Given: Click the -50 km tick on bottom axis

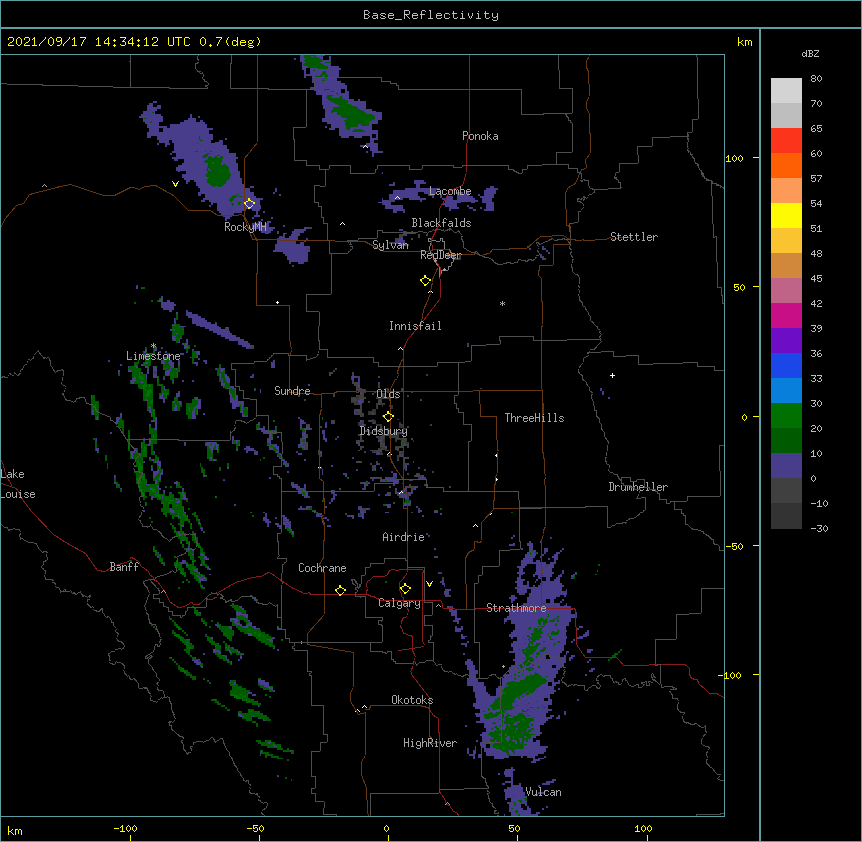Looking at the screenshot, I should (255, 829).
